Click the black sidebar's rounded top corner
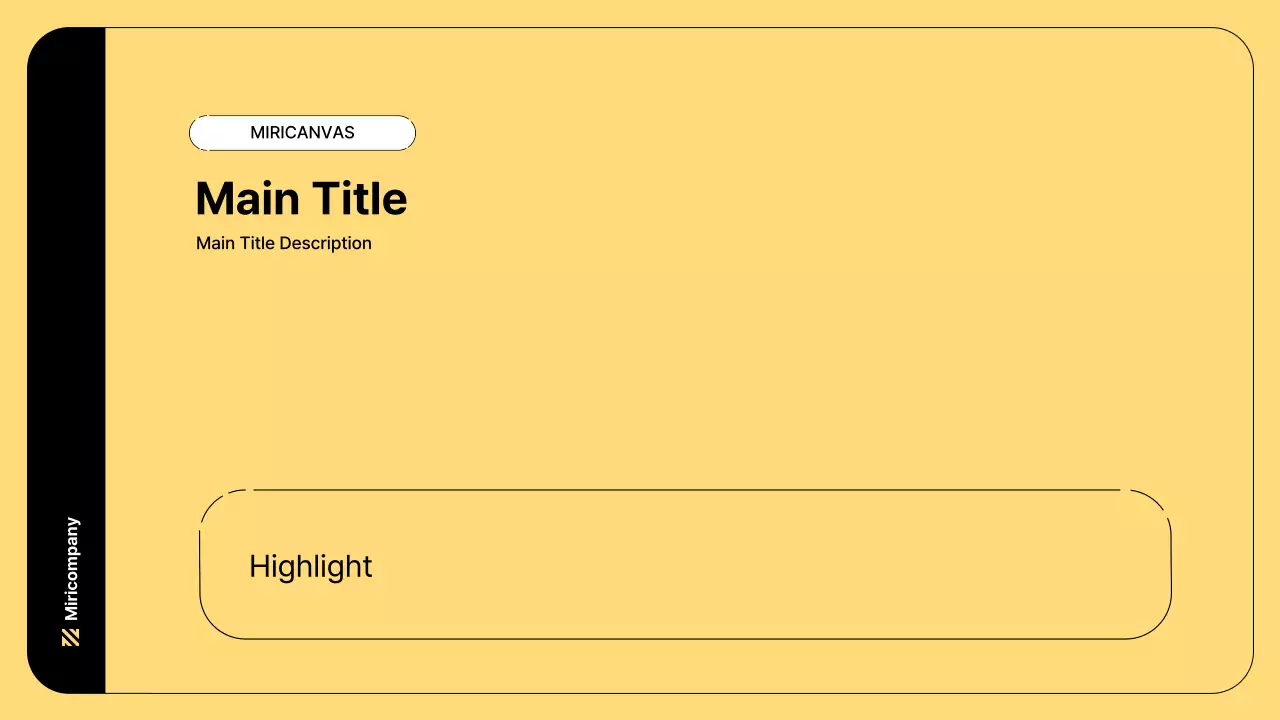Screen dimensions: 1280x720 pyautogui.click(x=45, y=45)
